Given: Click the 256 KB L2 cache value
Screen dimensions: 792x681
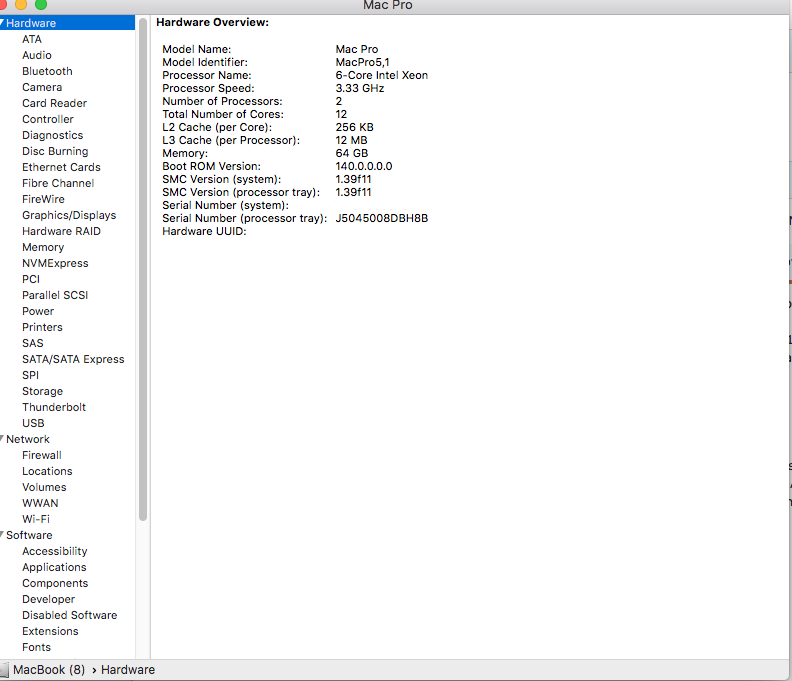Looking at the screenshot, I should point(355,127).
